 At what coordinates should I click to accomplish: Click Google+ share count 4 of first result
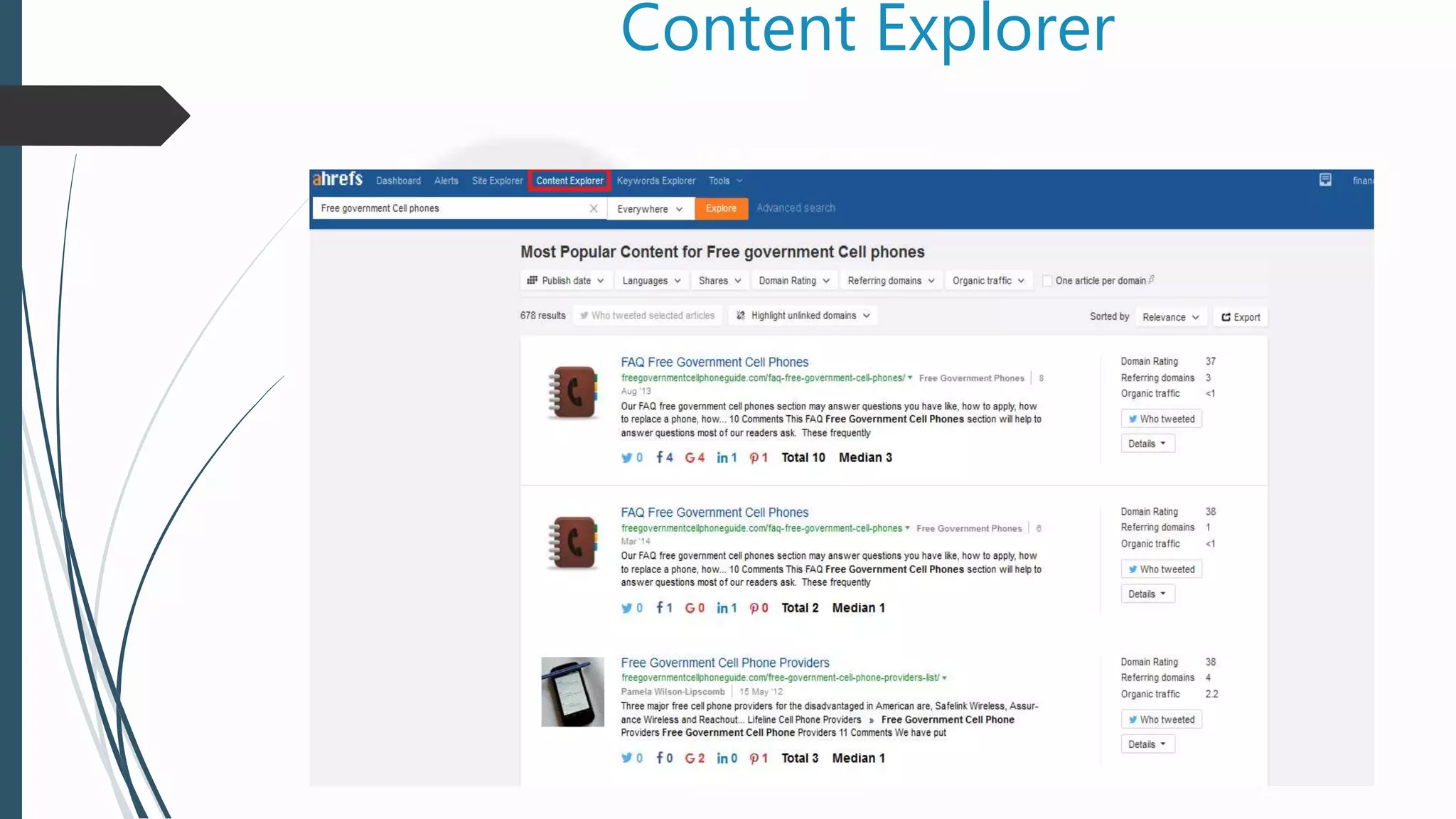(695, 458)
